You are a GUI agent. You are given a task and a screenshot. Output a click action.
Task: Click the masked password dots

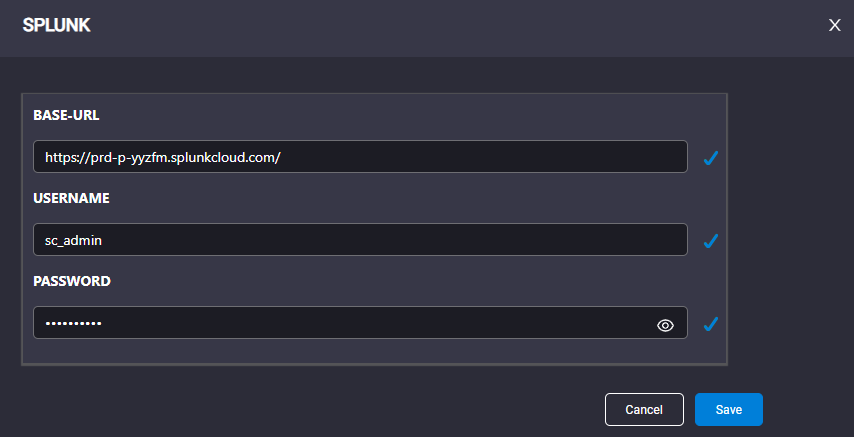(x=73, y=323)
